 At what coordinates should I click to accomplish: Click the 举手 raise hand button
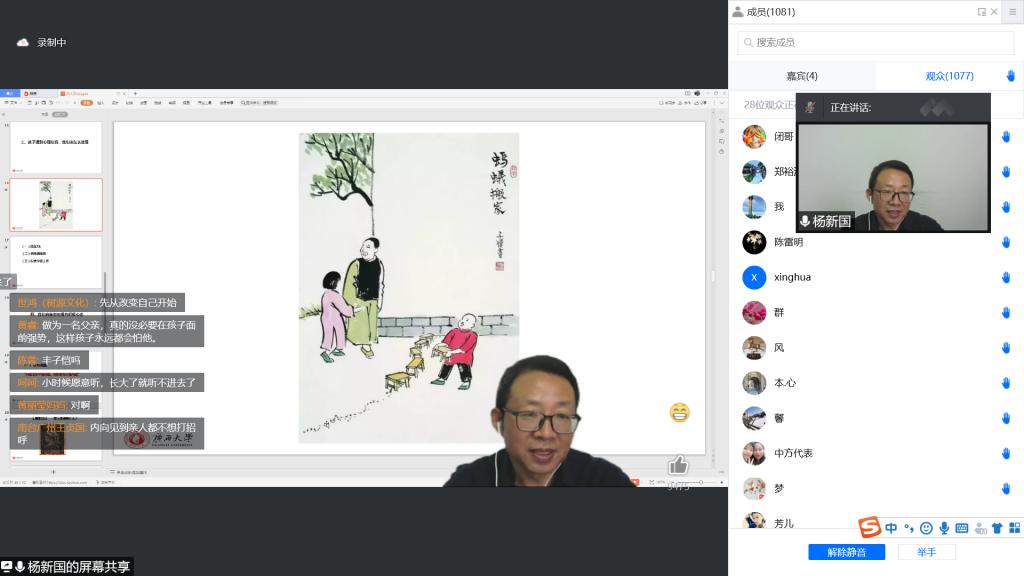coord(926,552)
